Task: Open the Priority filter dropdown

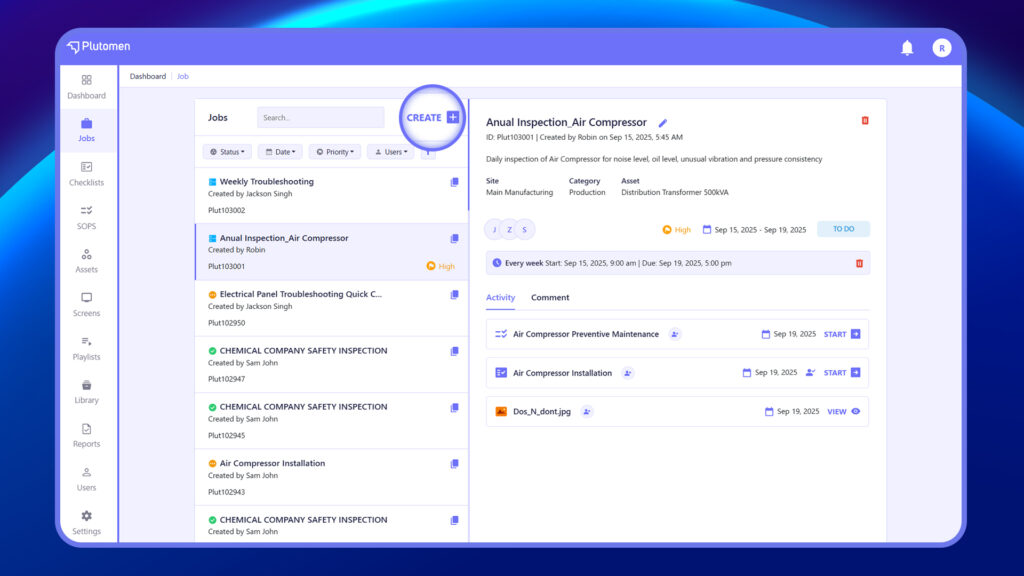Action: [335, 152]
